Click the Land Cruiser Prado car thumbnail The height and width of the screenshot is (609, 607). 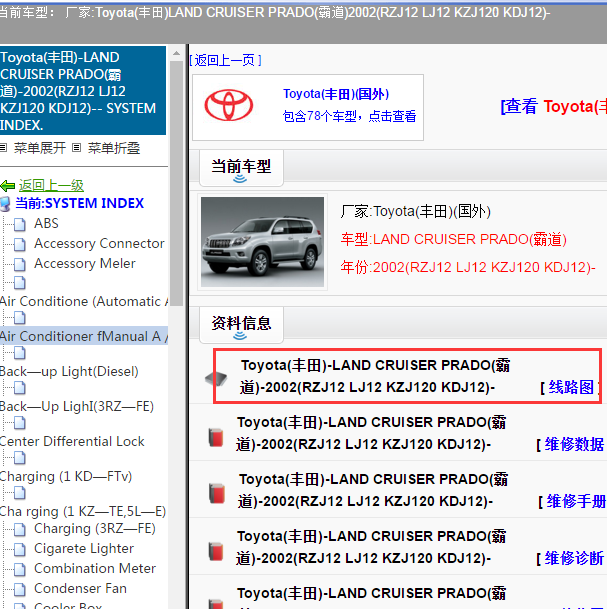point(262,242)
